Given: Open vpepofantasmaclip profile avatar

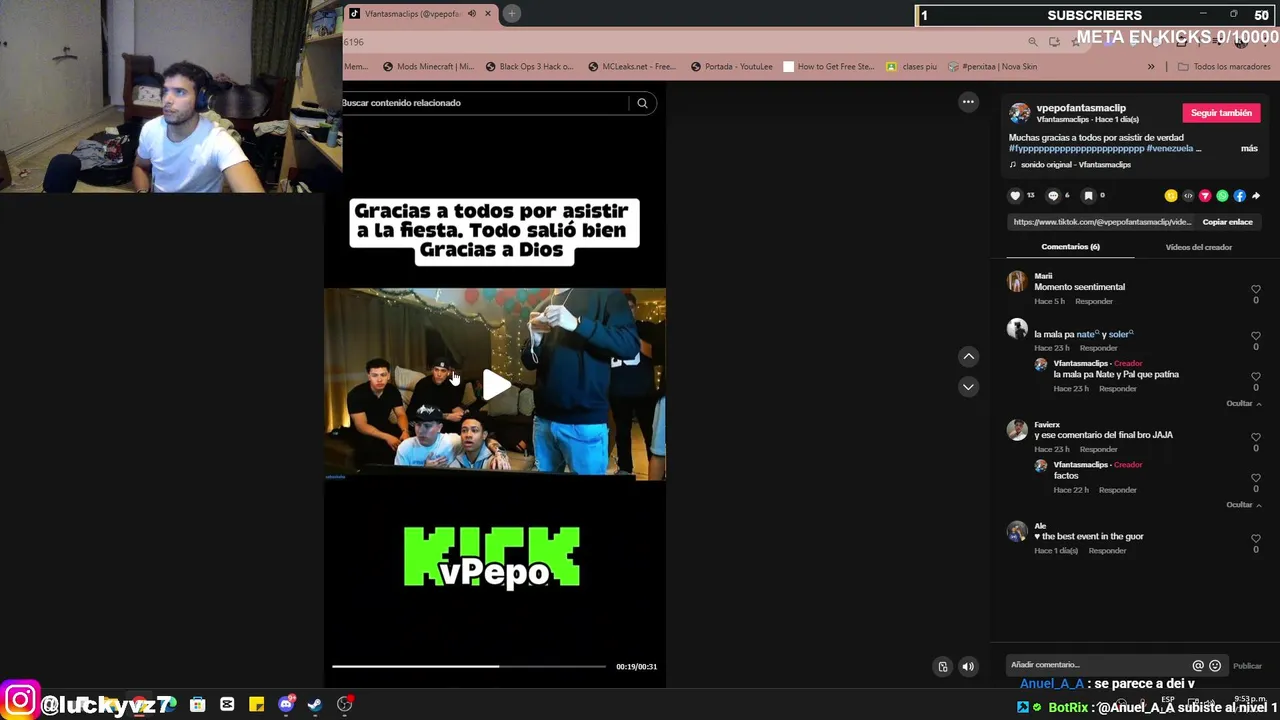Looking at the screenshot, I should pyautogui.click(x=1019, y=113).
